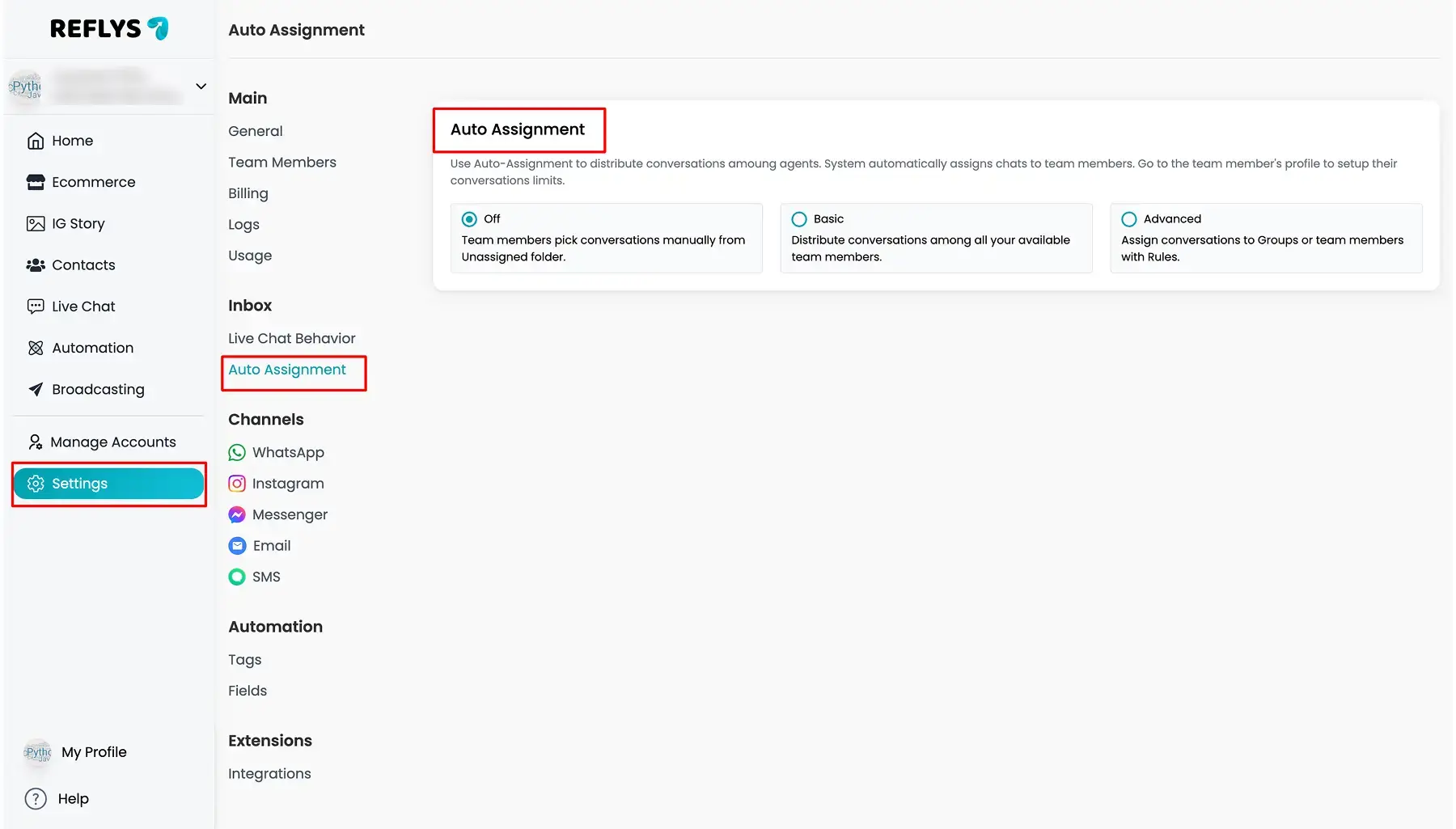Click the Contacts people icon
1456x829 pixels.
click(x=36, y=265)
